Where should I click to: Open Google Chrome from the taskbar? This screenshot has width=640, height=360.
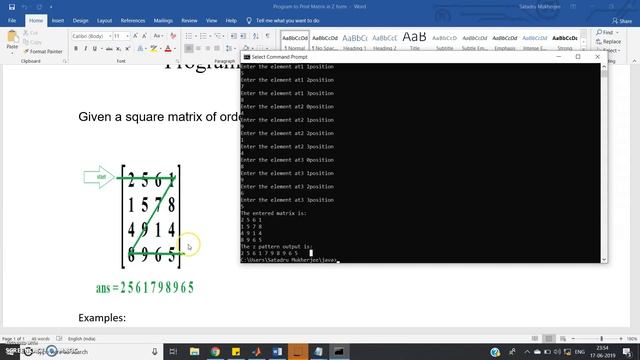coord(215,351)
